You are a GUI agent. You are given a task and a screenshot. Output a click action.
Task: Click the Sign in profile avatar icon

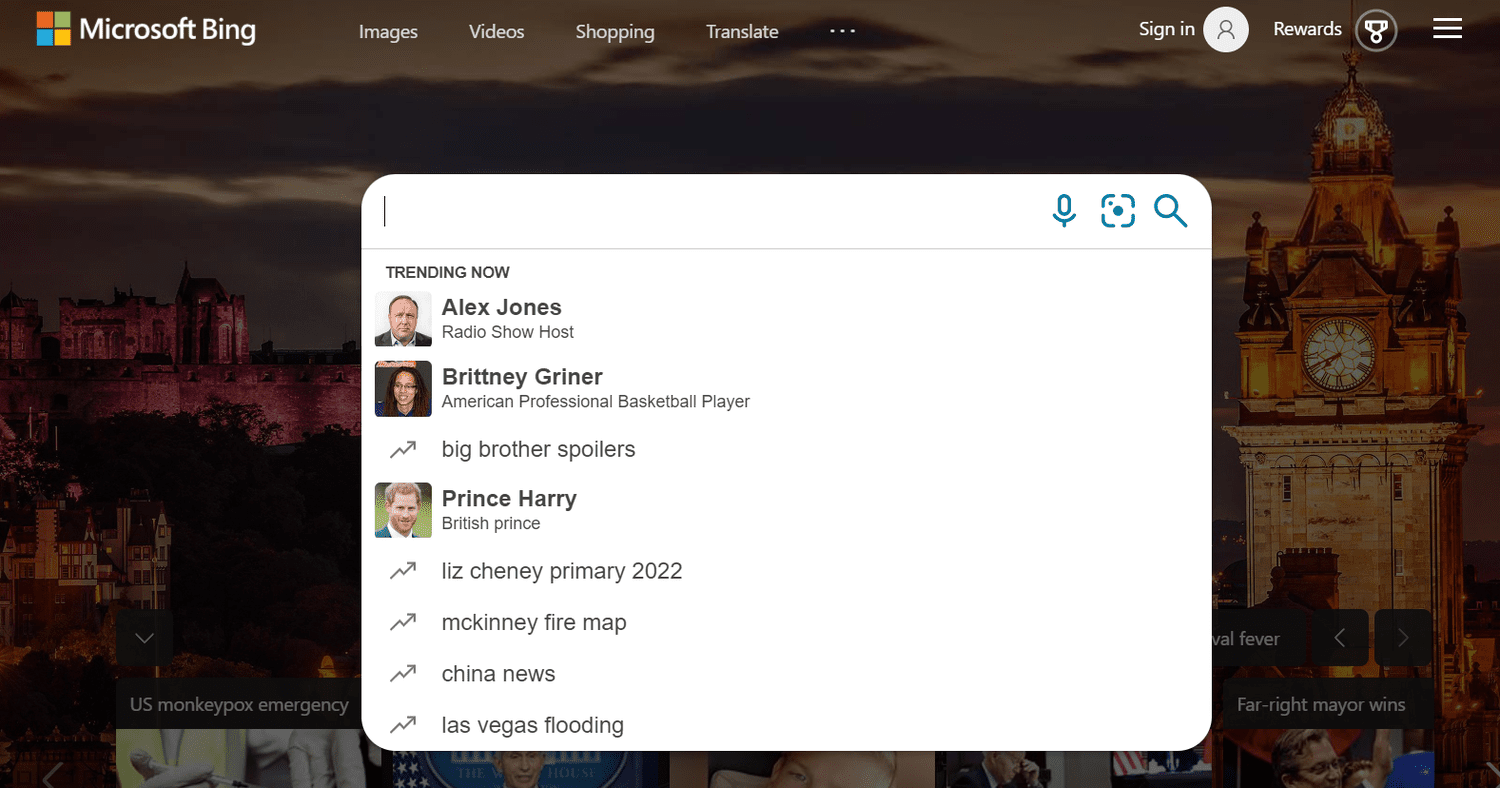[1225, 30]
